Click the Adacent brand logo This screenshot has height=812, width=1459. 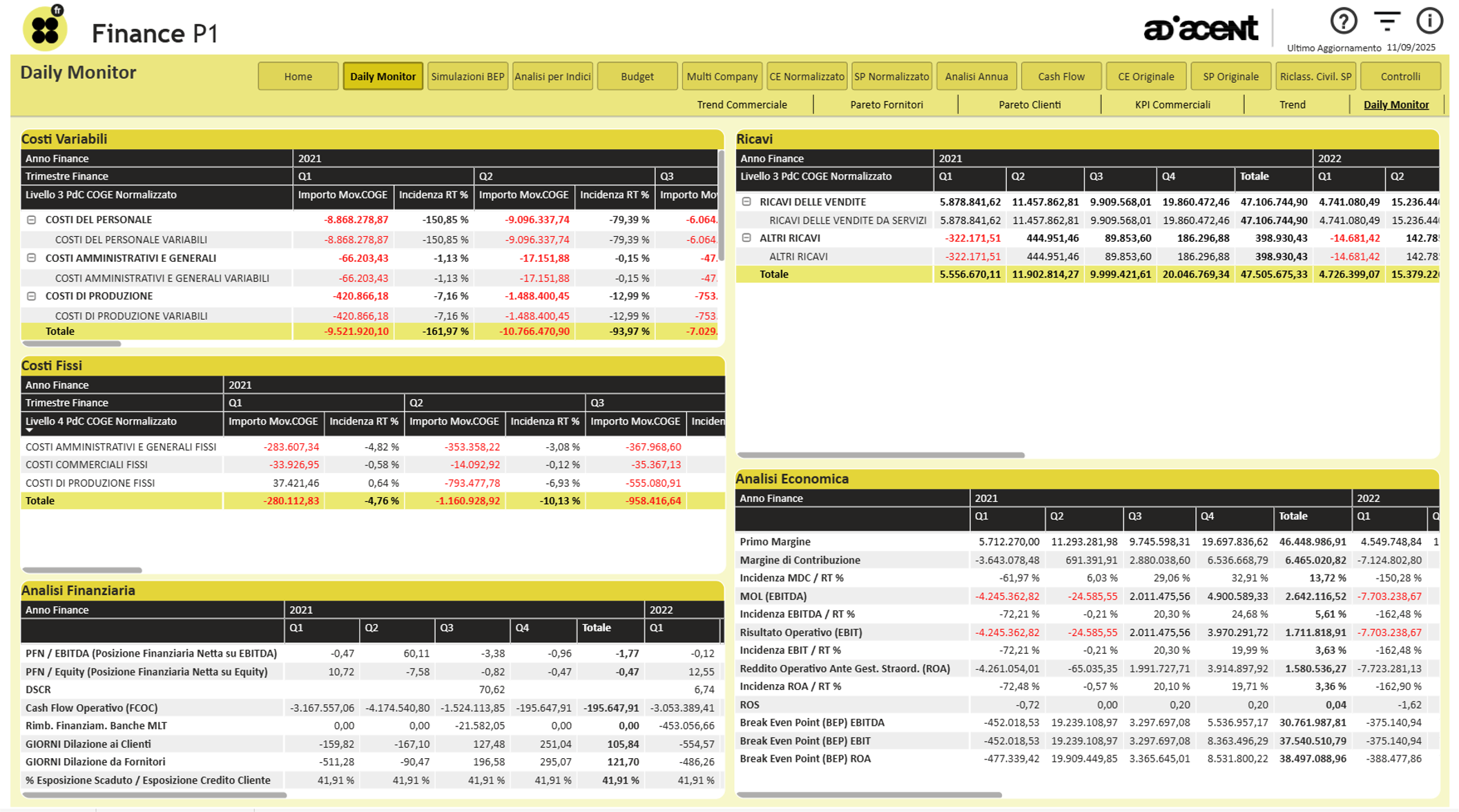pyautogui.click(x=1201, y=28)
